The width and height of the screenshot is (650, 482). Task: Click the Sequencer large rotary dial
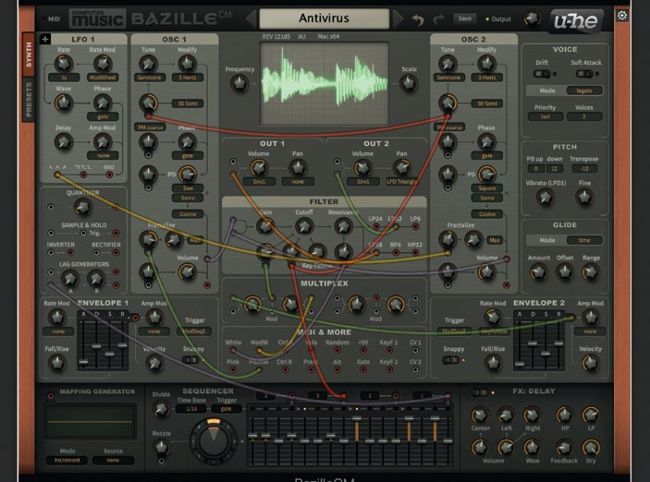[213, 440]
